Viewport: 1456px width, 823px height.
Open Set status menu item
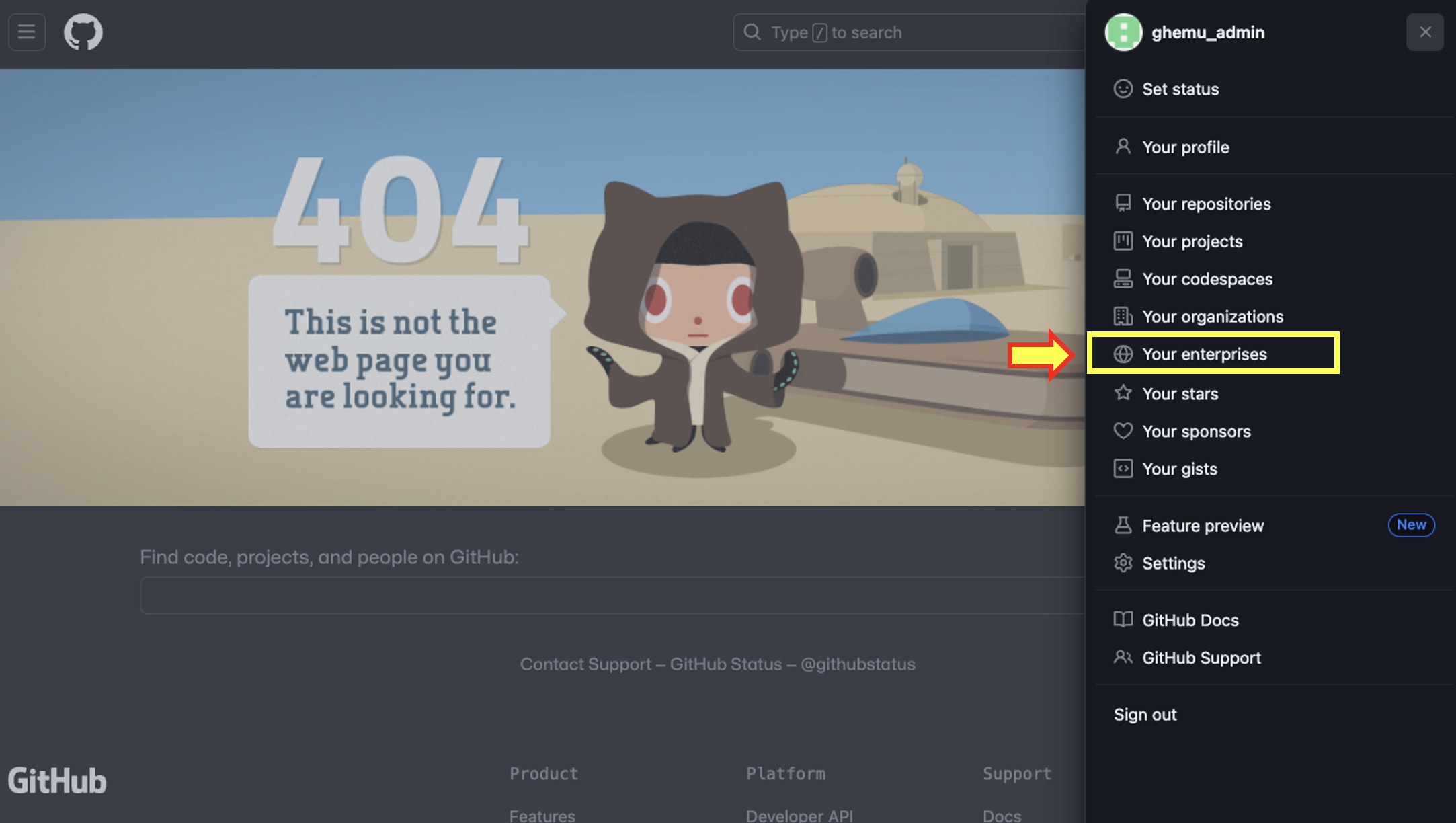click(x=1270, y=89)
